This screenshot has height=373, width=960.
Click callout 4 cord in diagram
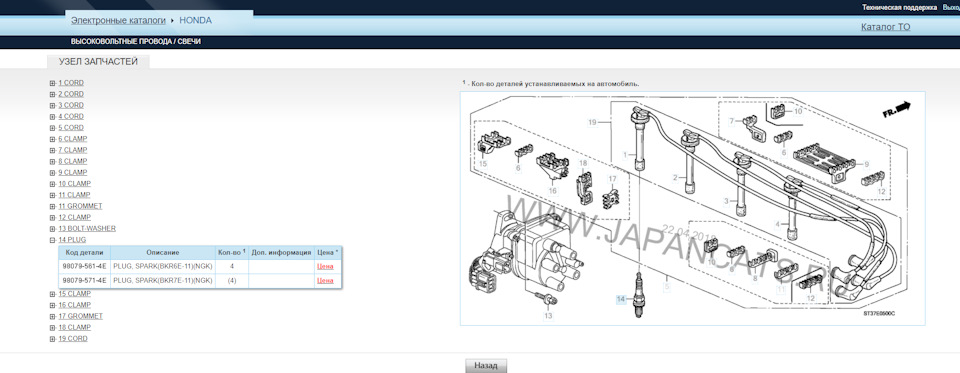(778, 224)
